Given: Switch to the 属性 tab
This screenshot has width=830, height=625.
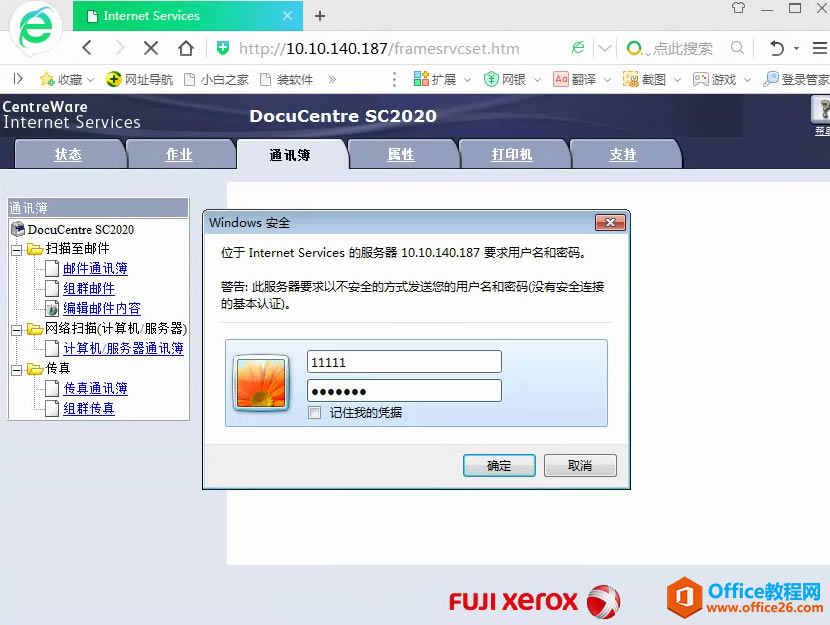Looking at the screenshot, I should tap(401, 155).
